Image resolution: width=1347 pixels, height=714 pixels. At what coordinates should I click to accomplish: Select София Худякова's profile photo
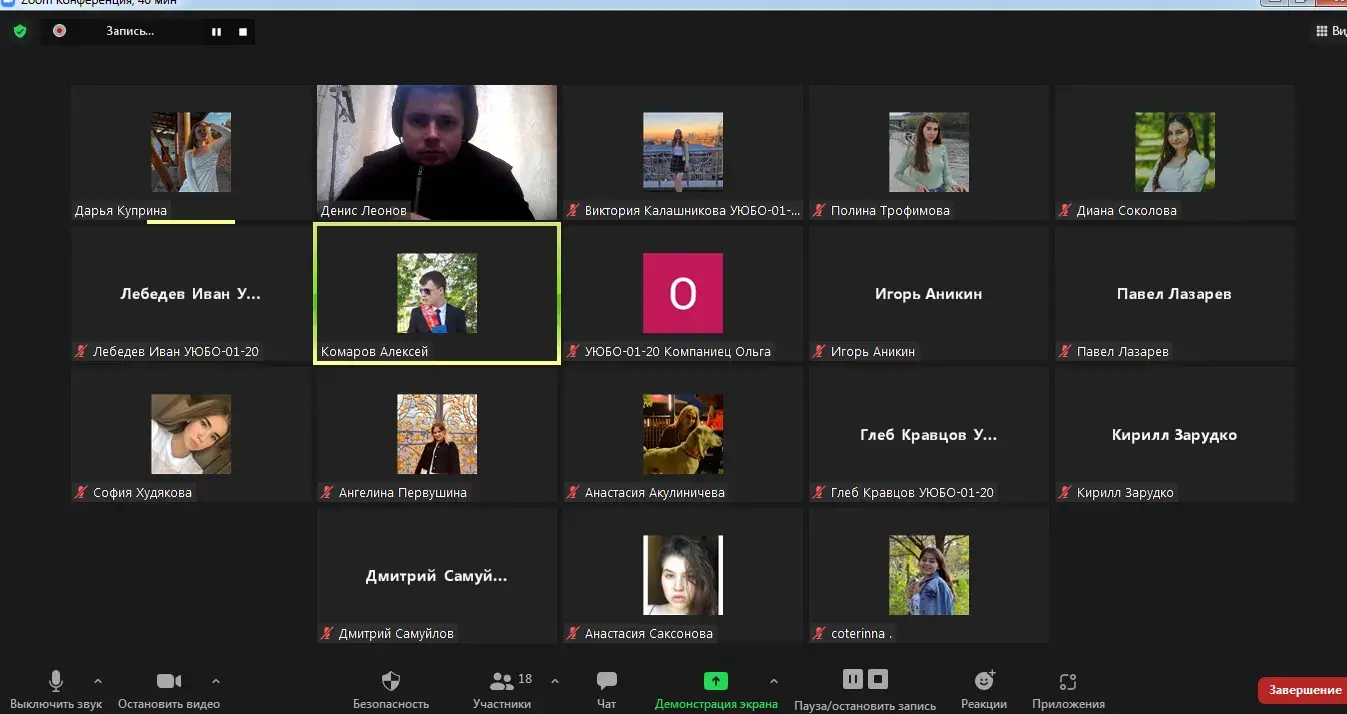click(x=191, y=434)
